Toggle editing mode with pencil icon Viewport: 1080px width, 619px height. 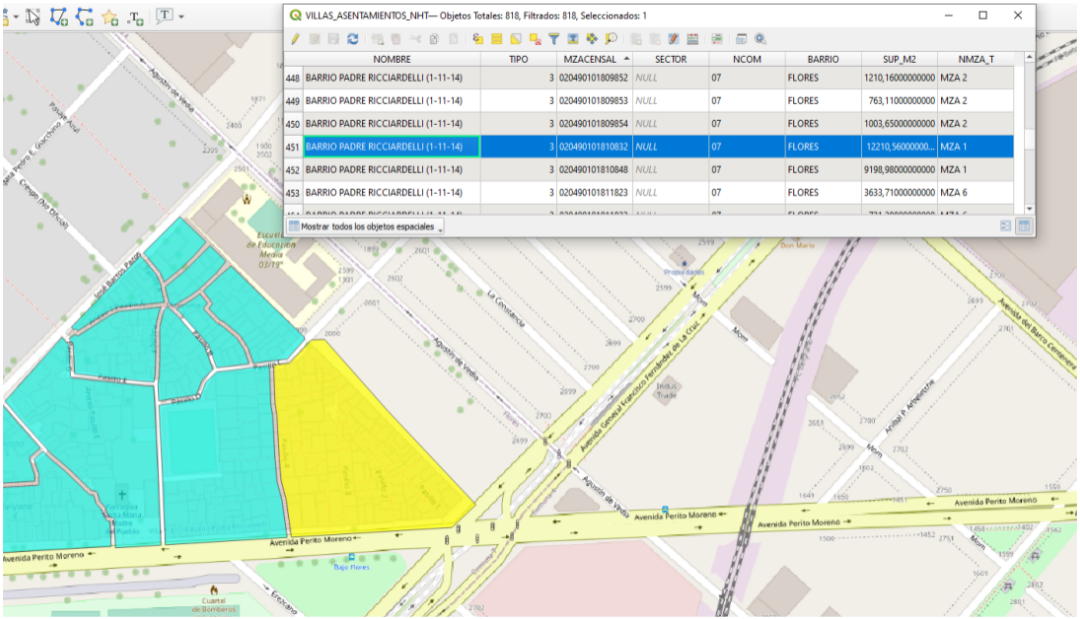295,39
